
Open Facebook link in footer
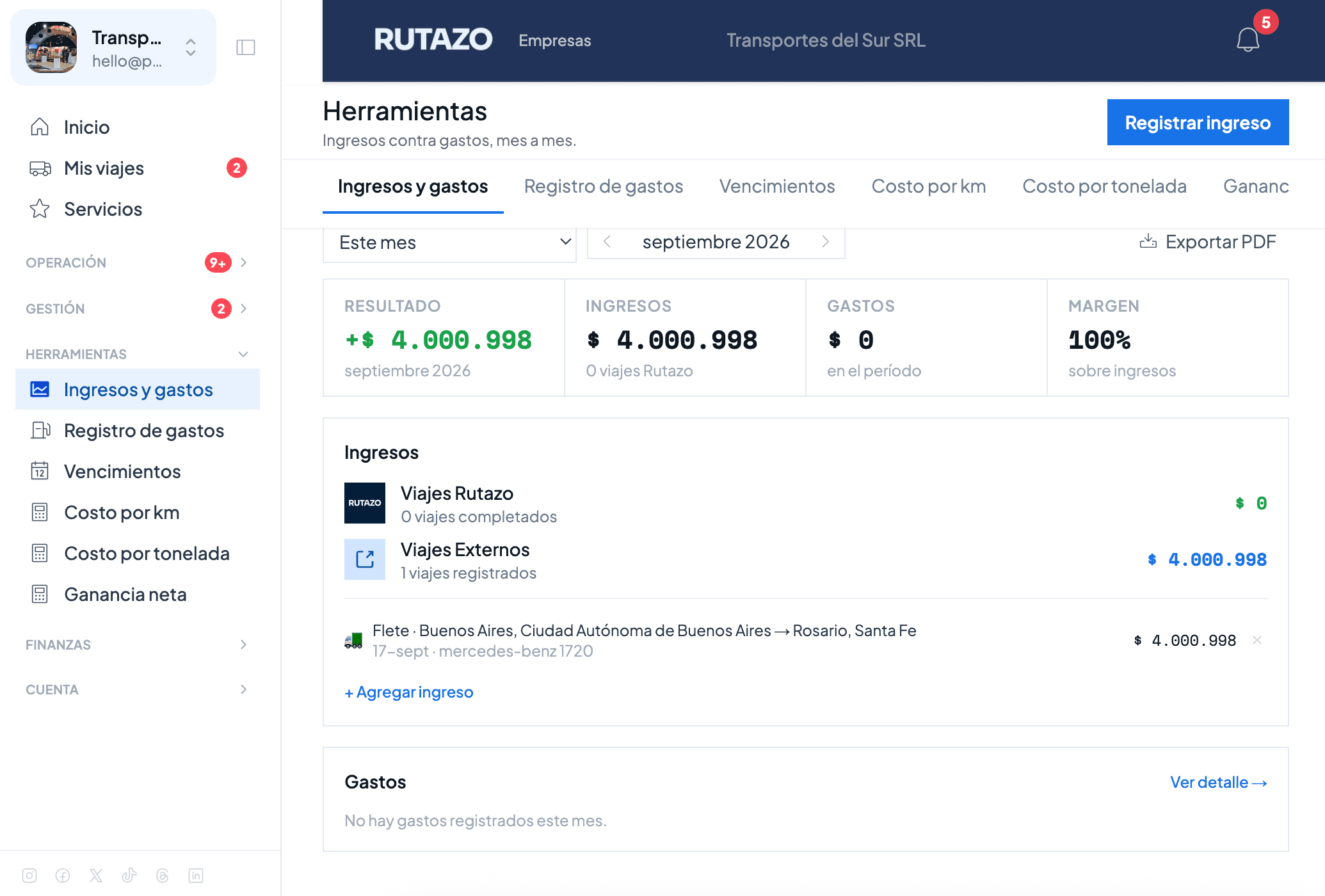tap(63, 876)
